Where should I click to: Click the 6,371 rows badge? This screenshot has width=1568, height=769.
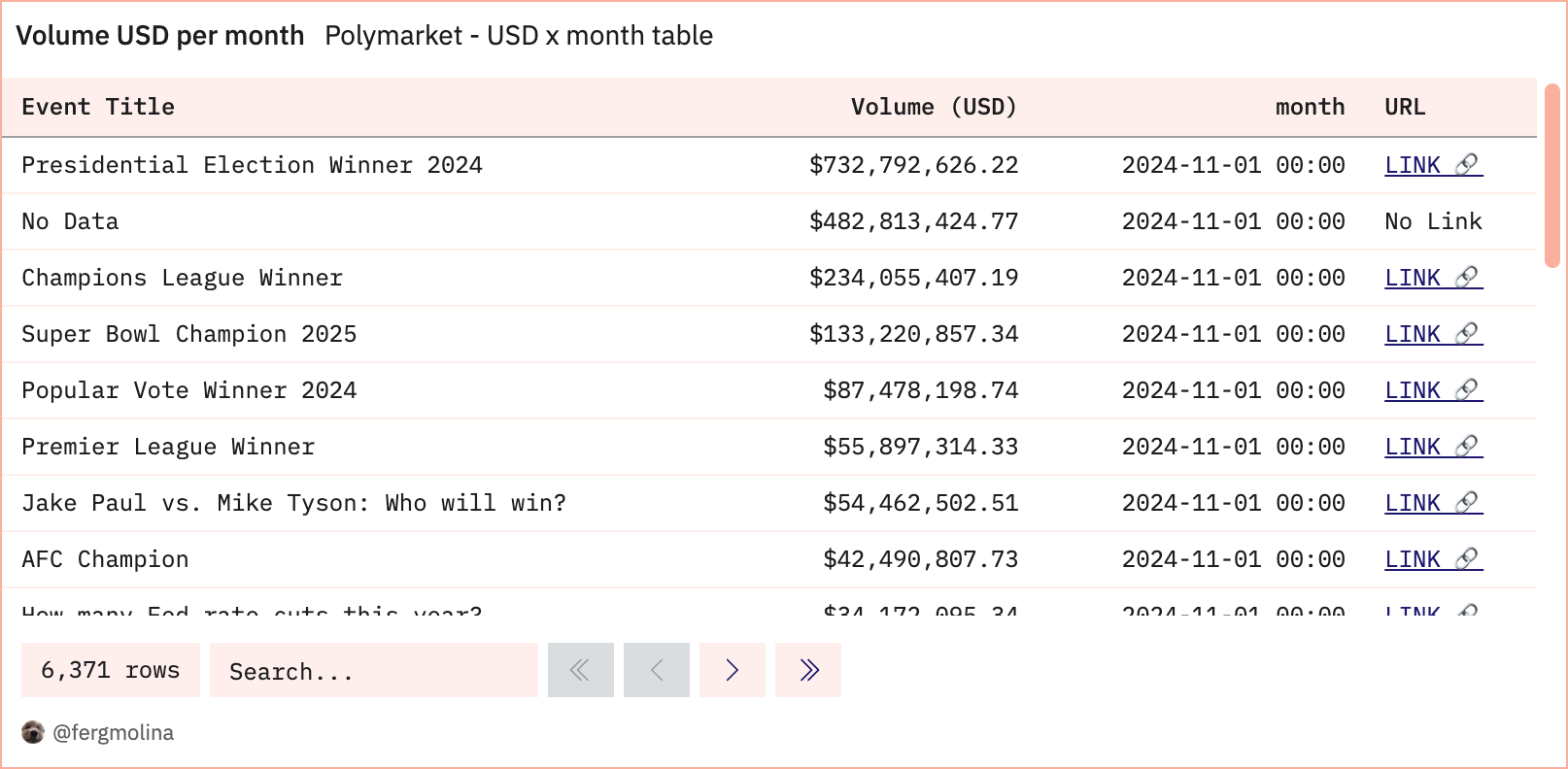[x=110, y=670]
